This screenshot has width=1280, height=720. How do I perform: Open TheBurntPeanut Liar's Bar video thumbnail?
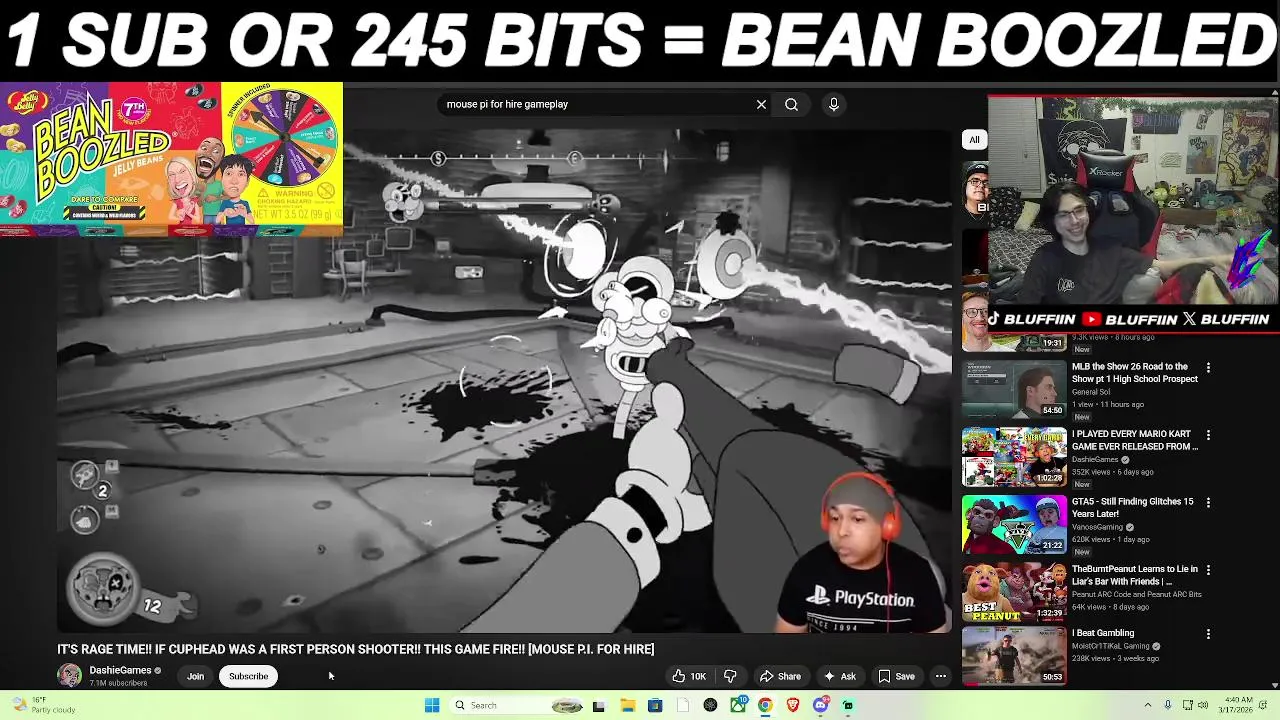tap(1014, 591)
